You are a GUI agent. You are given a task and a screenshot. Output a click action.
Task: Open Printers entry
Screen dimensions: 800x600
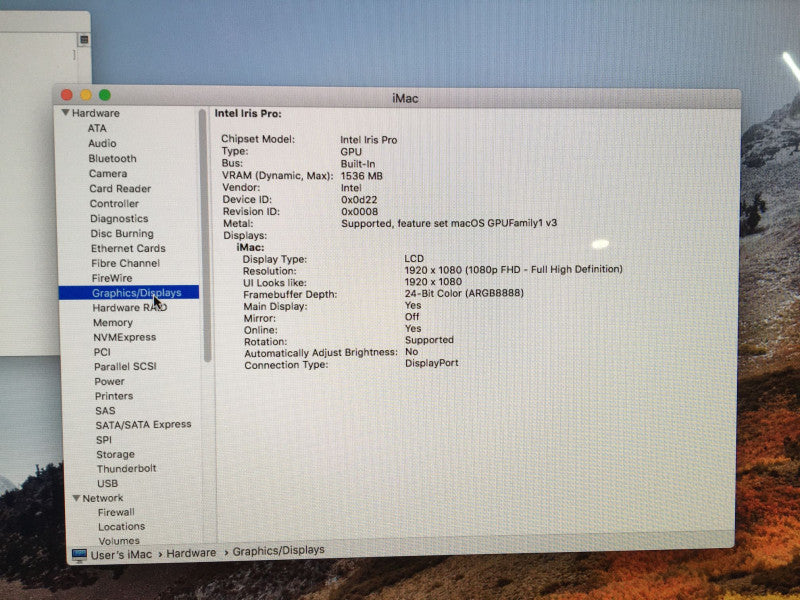[114, 396]
